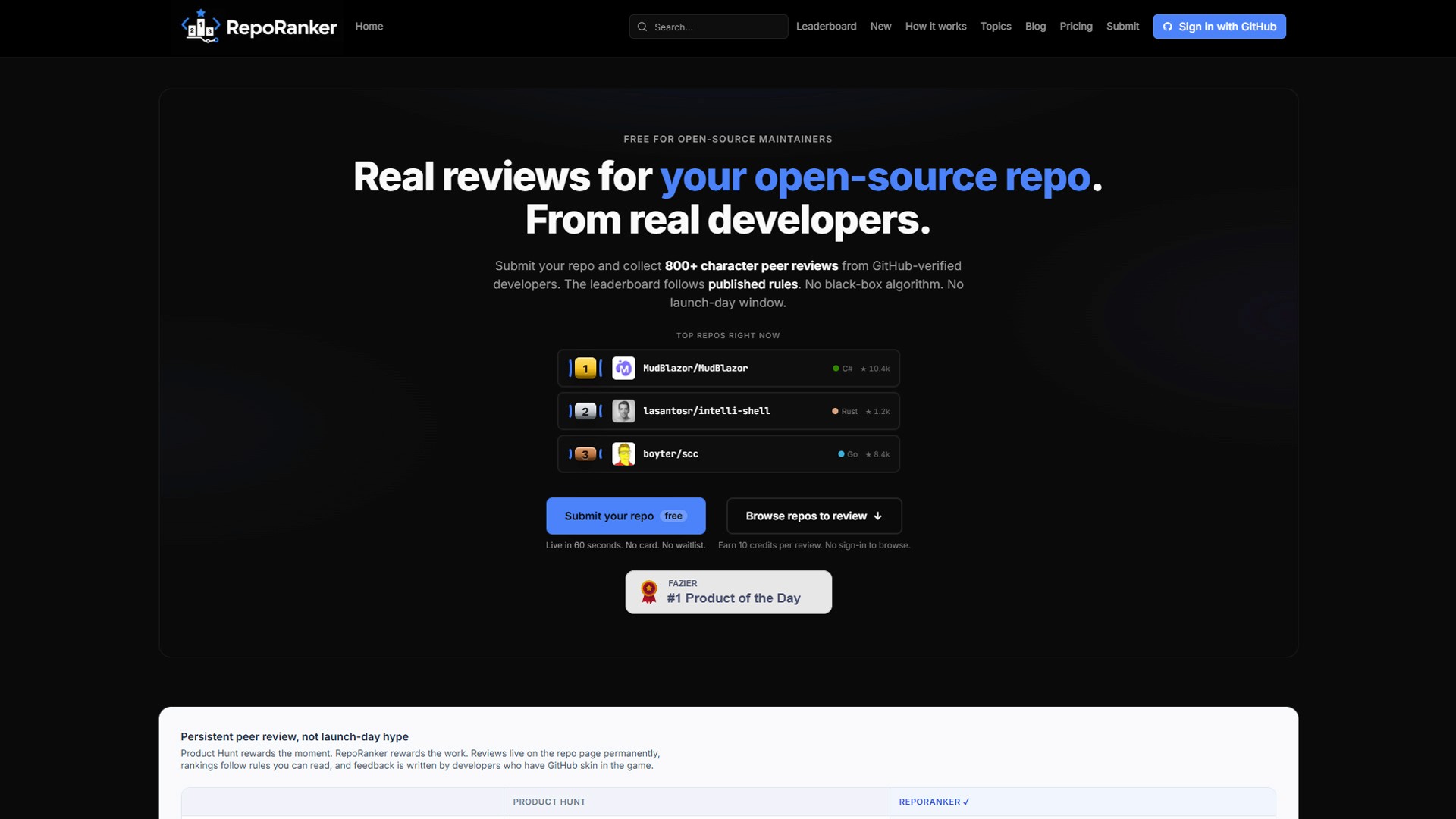
Task: Click the search magnifier icon
Action: (642, 27)
